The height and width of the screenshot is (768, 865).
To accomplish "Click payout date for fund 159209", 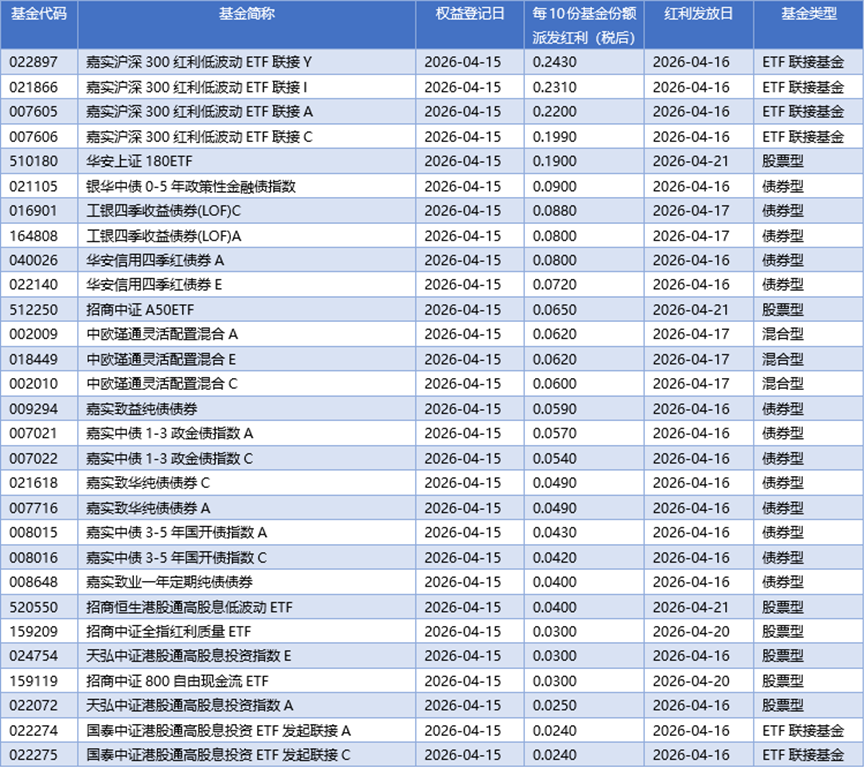I will 691,632.
